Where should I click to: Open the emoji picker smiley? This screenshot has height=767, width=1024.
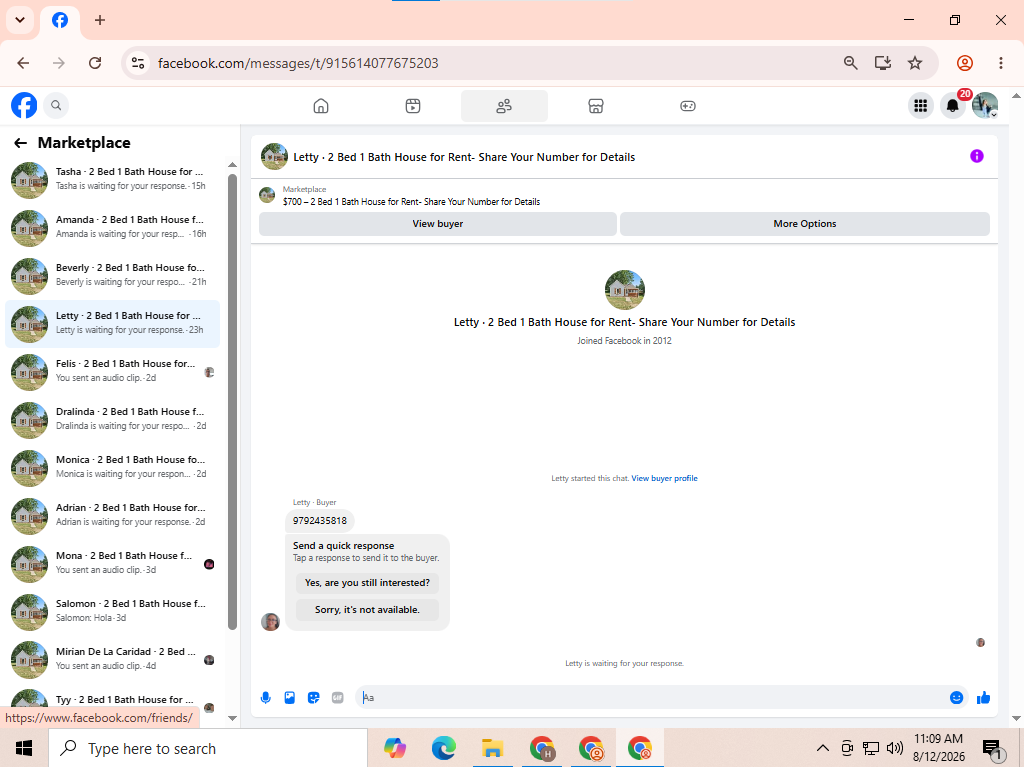click(957, 698)
